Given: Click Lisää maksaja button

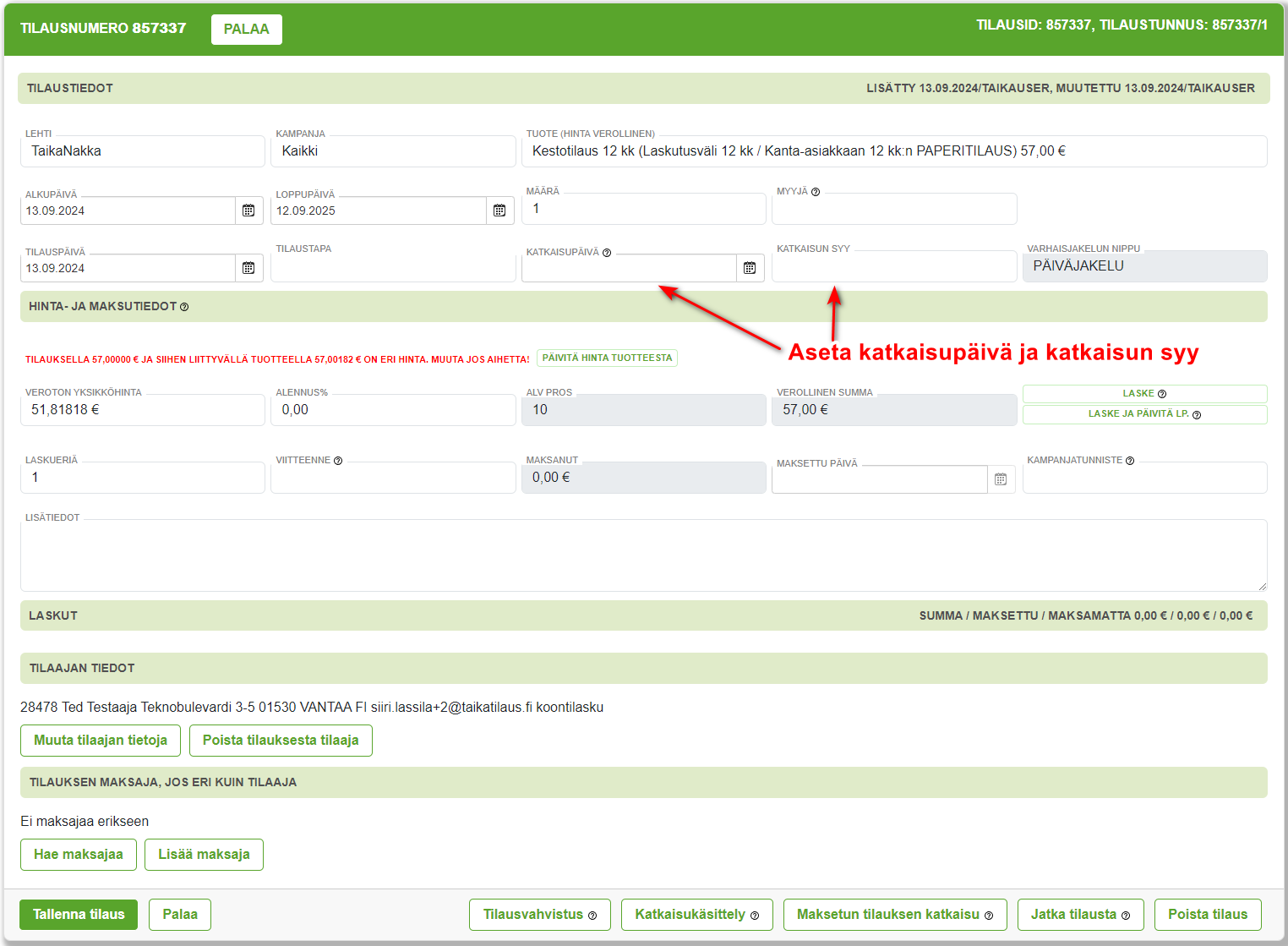Looking at the screenshot, I should [204, 855].
